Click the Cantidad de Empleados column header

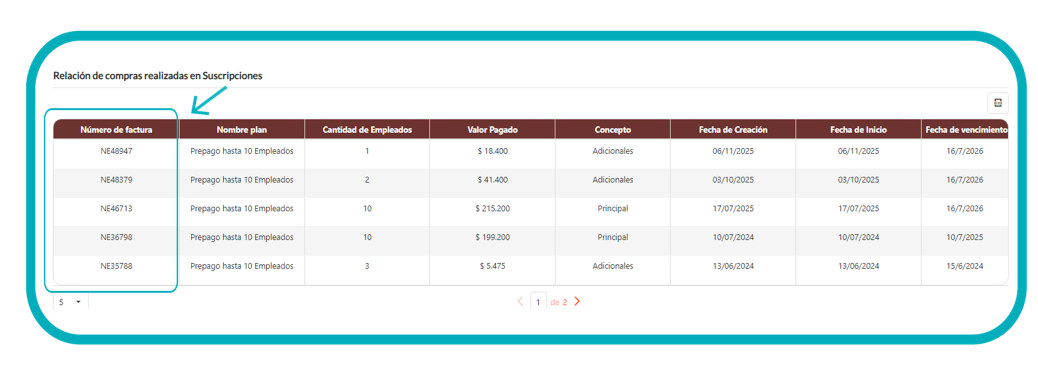[x=367, y=130]
